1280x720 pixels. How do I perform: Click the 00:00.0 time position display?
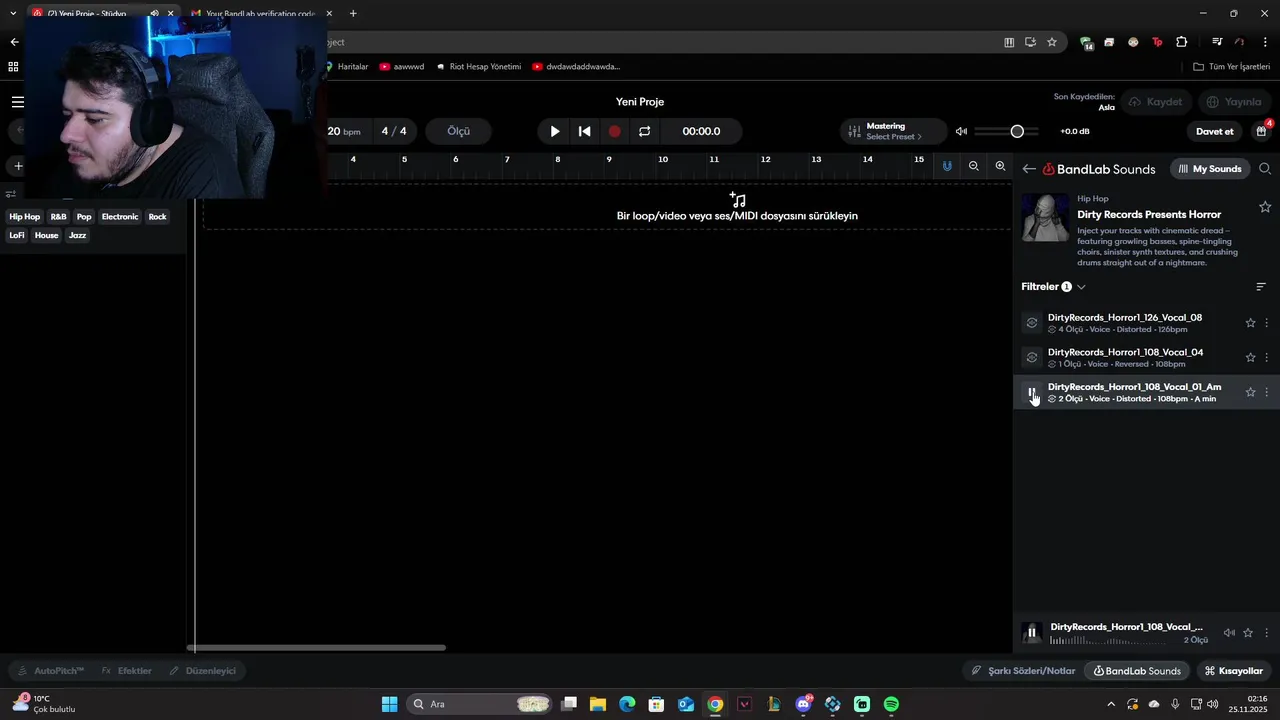tap(701, 131)
